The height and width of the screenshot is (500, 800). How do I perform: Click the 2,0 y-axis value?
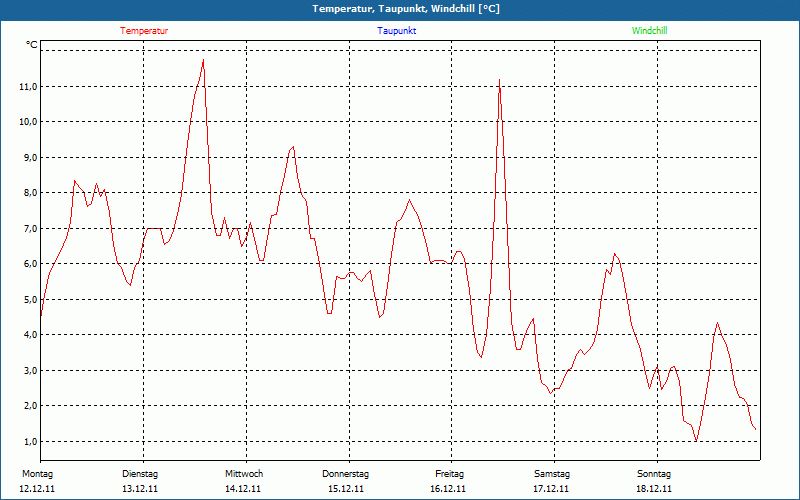(x=30, y=406)
